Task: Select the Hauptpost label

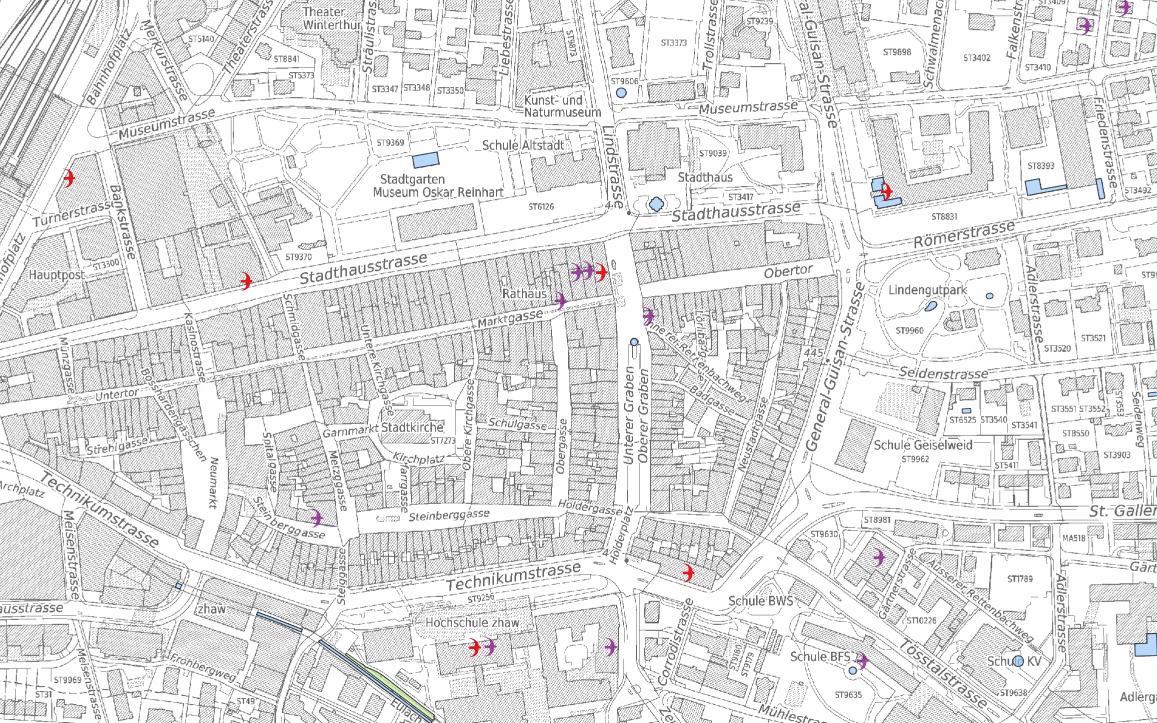Action: [x=53, y=273]
